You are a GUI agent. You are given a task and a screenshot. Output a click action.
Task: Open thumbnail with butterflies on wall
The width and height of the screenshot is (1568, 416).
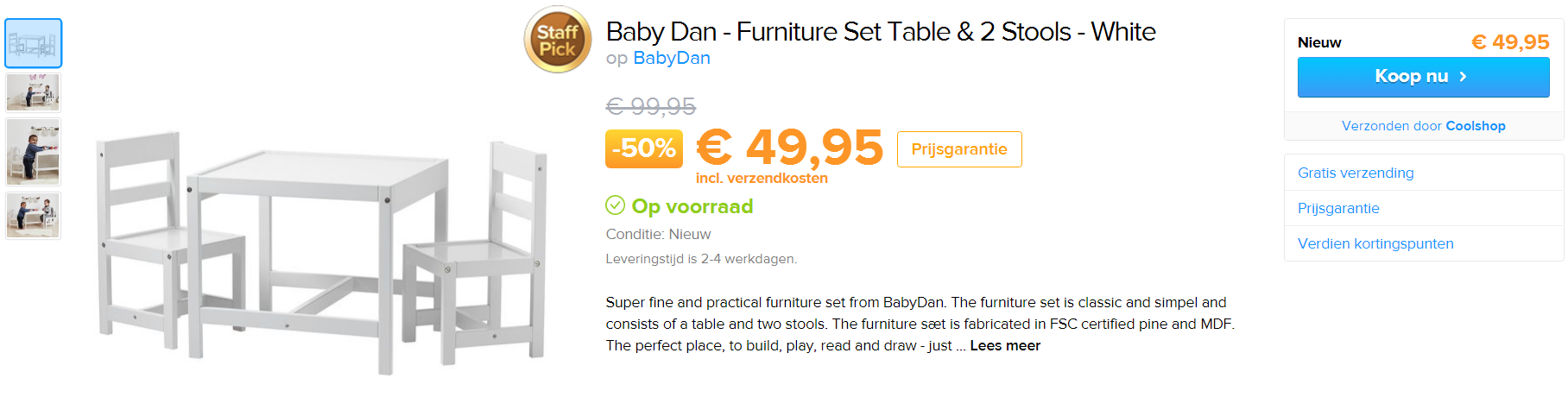click(x=34, y=92)
